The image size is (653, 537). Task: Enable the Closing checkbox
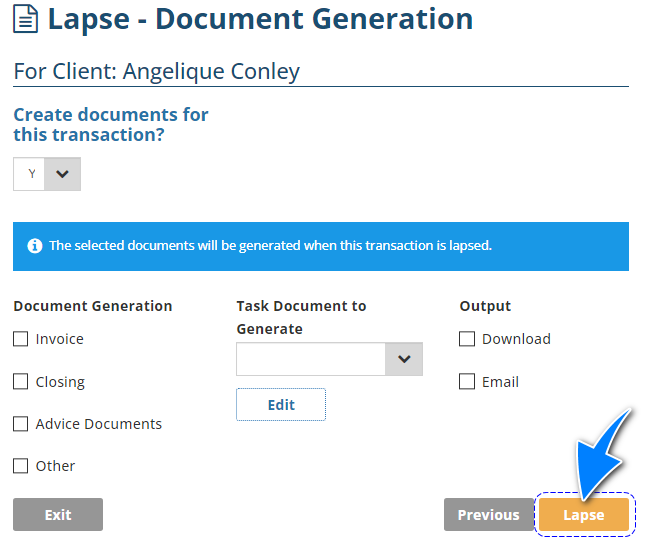[x=21, y=381]
